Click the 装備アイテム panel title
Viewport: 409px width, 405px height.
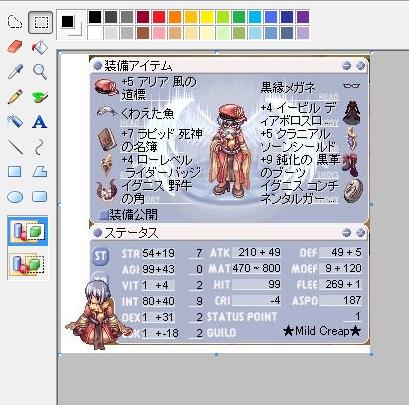(x=138, y=66)
